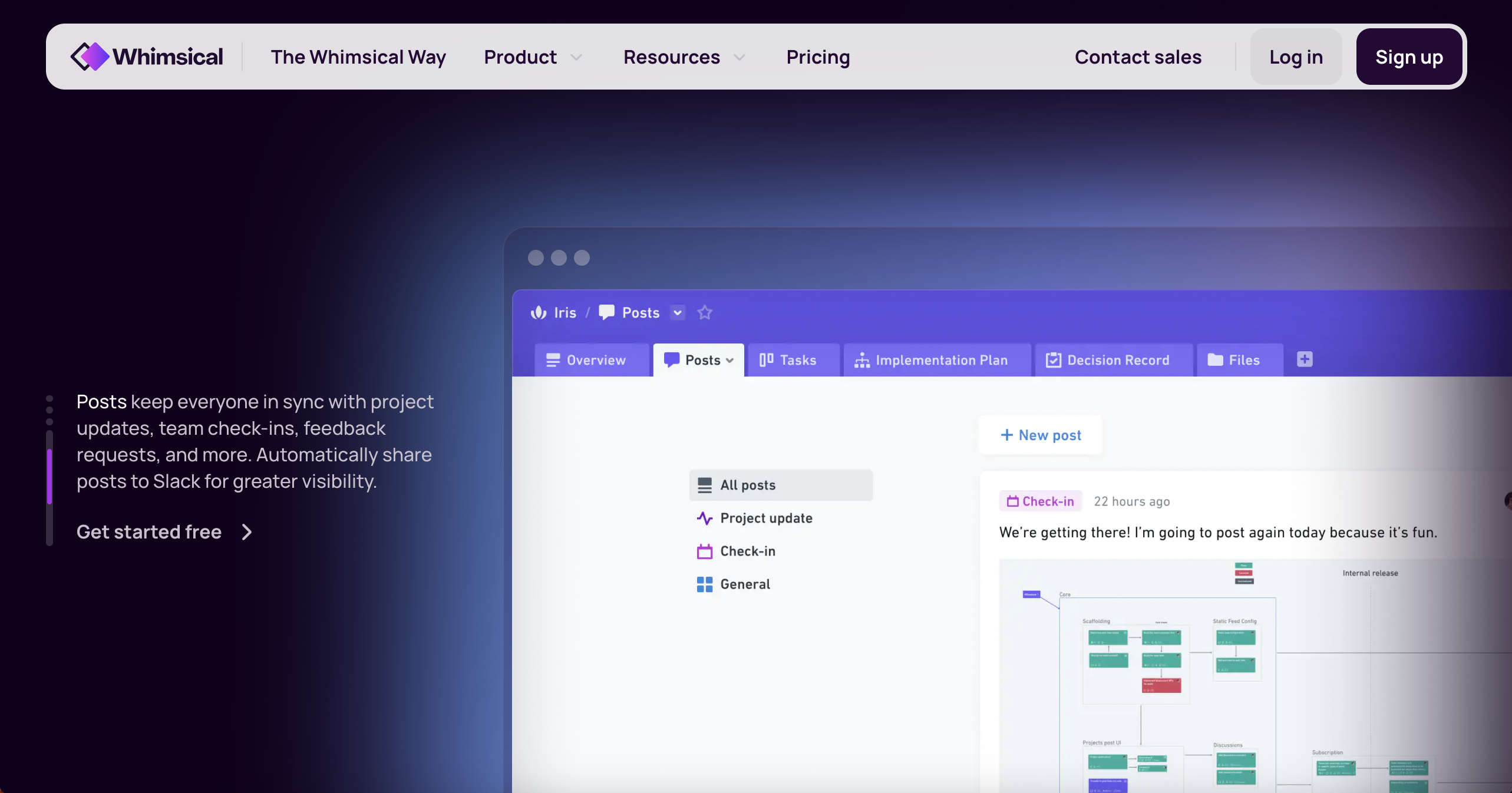Click the Whimsical logo
The height and width of the screenshot is (793, 1512).
tap(147, 57)
